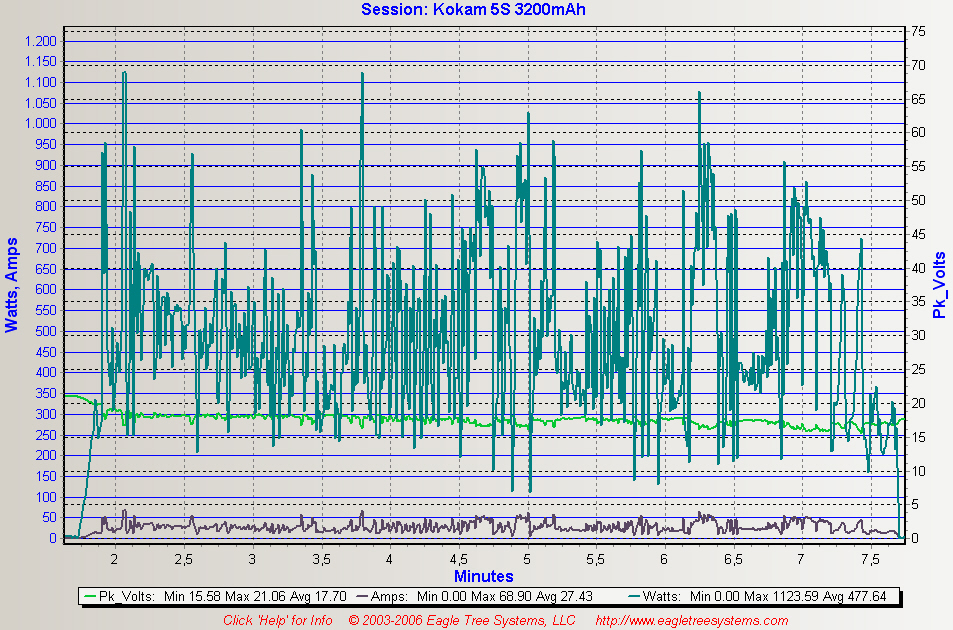Click the 'Watts, Amps' left axis title
The height and width of the screenshot is (630, 953).
[12, 284]
